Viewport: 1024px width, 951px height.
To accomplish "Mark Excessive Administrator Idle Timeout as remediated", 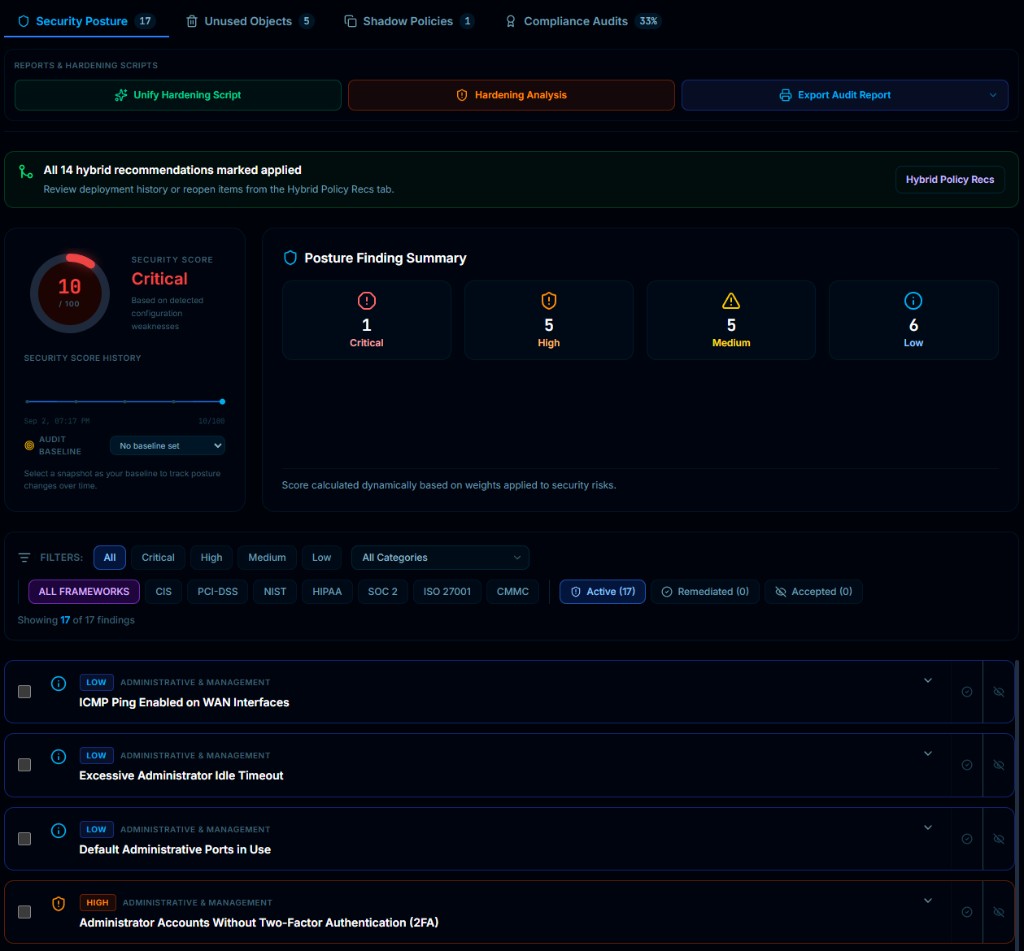I will tap(967, 765).
